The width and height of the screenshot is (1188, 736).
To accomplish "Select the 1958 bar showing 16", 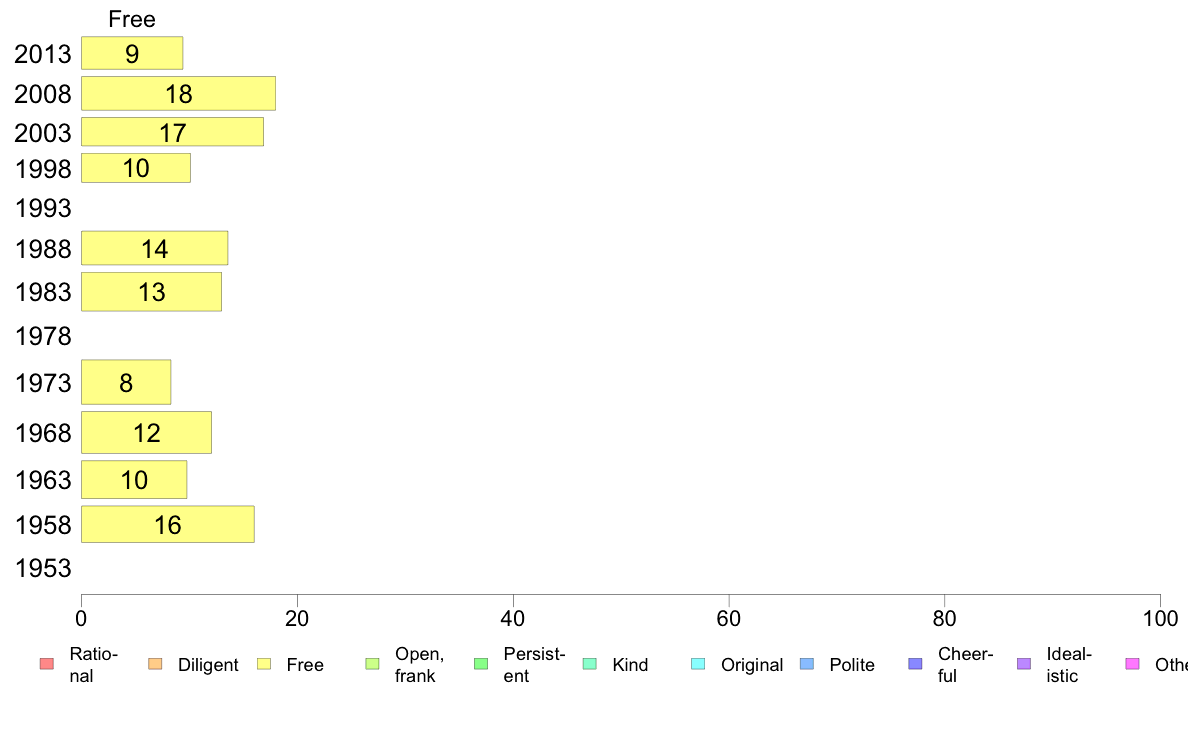I will click(x=167, y=525).
